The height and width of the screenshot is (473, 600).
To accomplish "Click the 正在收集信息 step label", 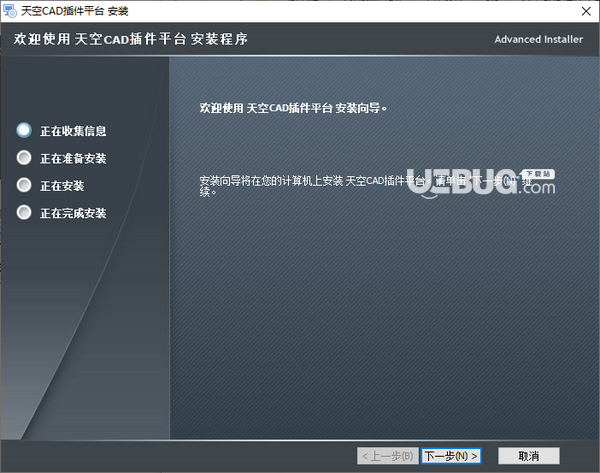I will click(x=73, y=131).
